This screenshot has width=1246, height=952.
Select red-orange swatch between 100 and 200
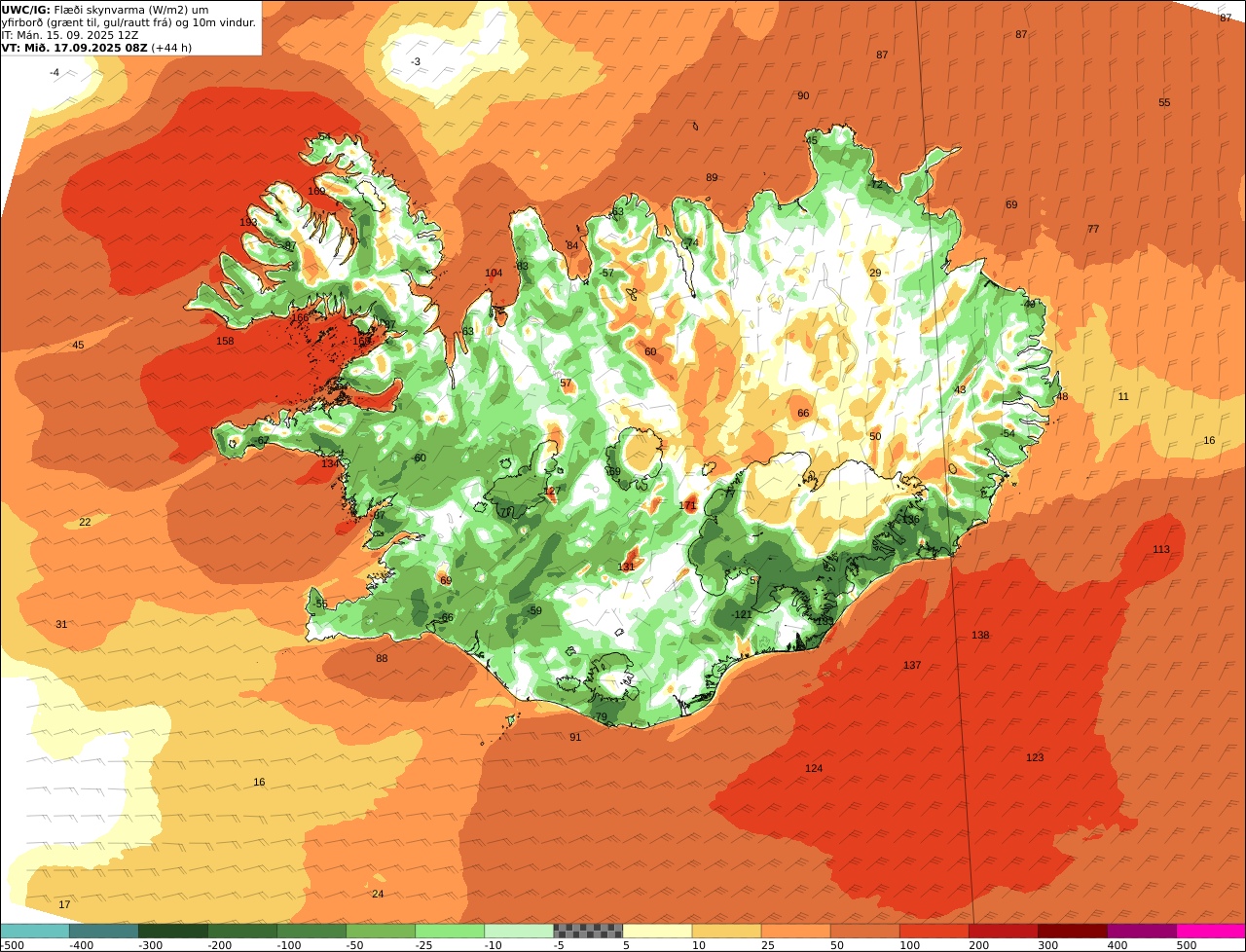pyautogui.click(x=934, y=931)
